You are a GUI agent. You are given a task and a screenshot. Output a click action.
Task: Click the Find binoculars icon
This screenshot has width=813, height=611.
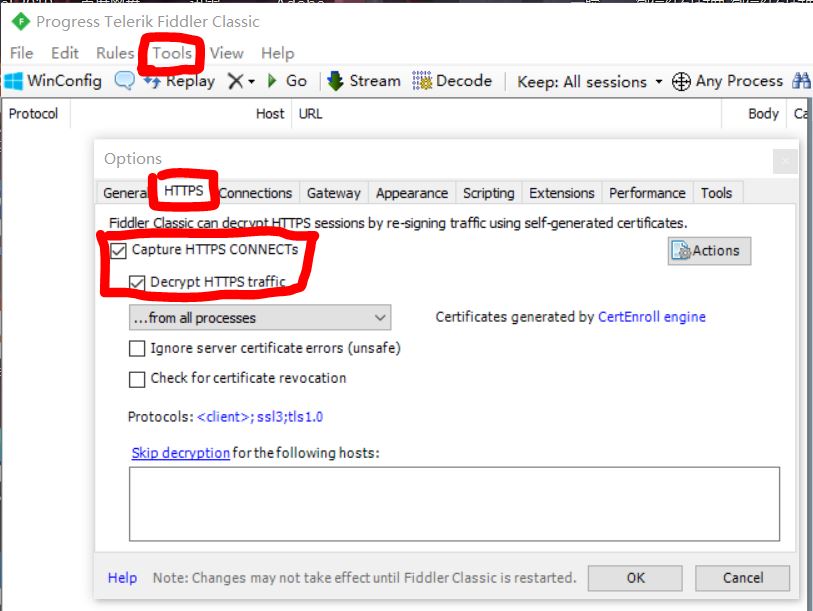[x=801, y=81]
